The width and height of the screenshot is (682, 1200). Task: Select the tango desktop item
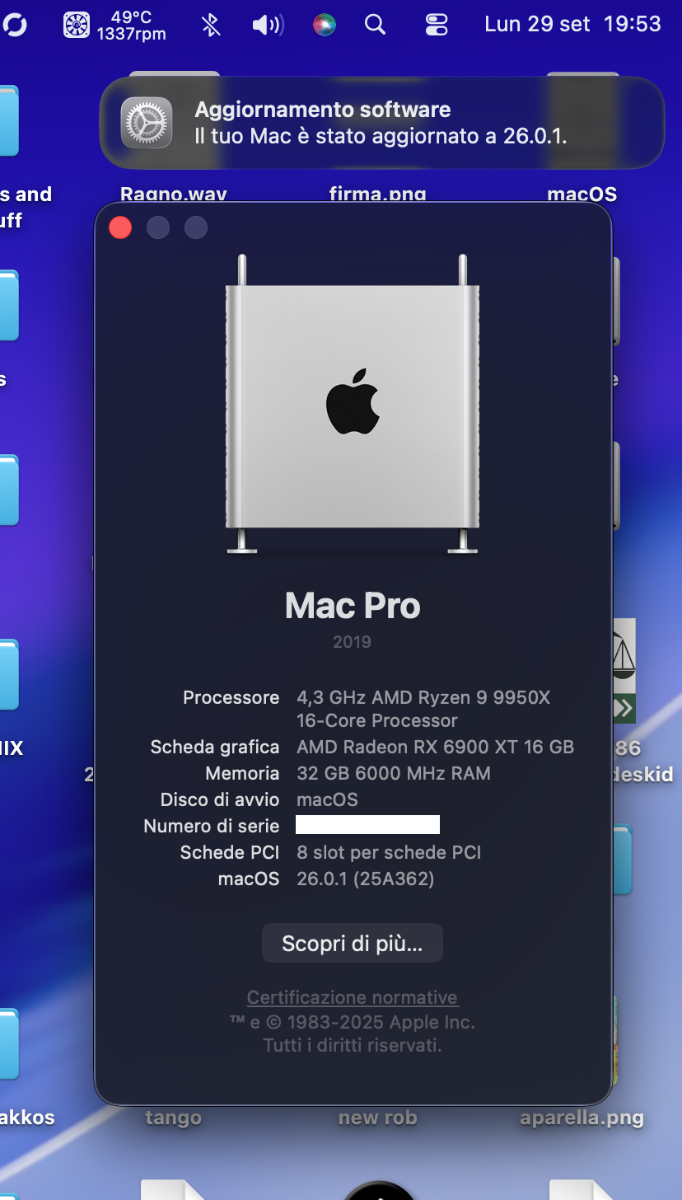(173, 1117)
